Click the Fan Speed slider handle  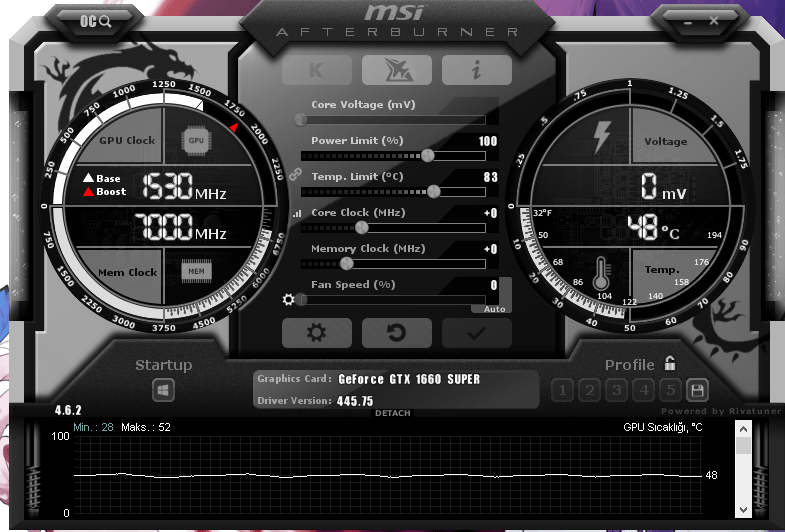tap(301, 299)
